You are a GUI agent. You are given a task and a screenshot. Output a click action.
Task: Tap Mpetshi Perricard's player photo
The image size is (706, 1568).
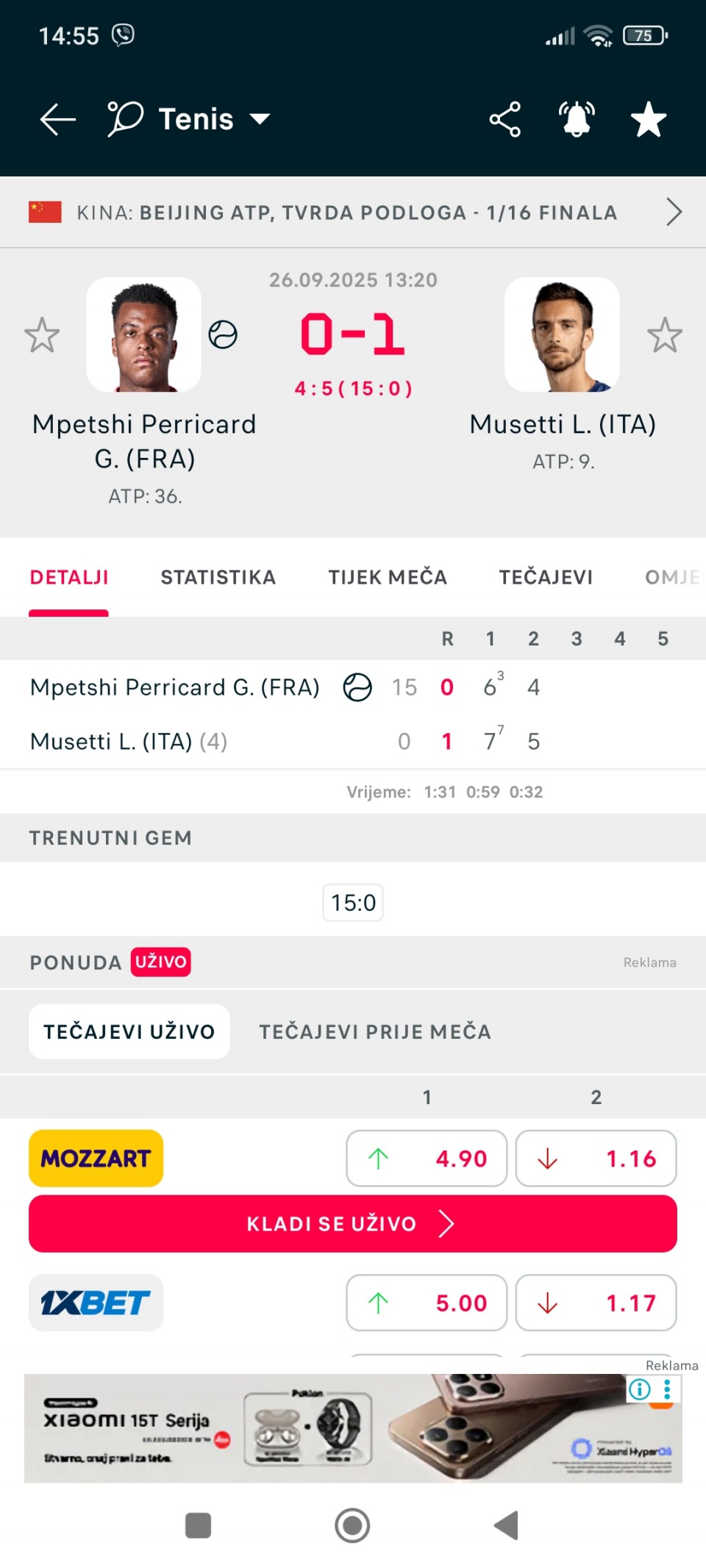point(144,334)
